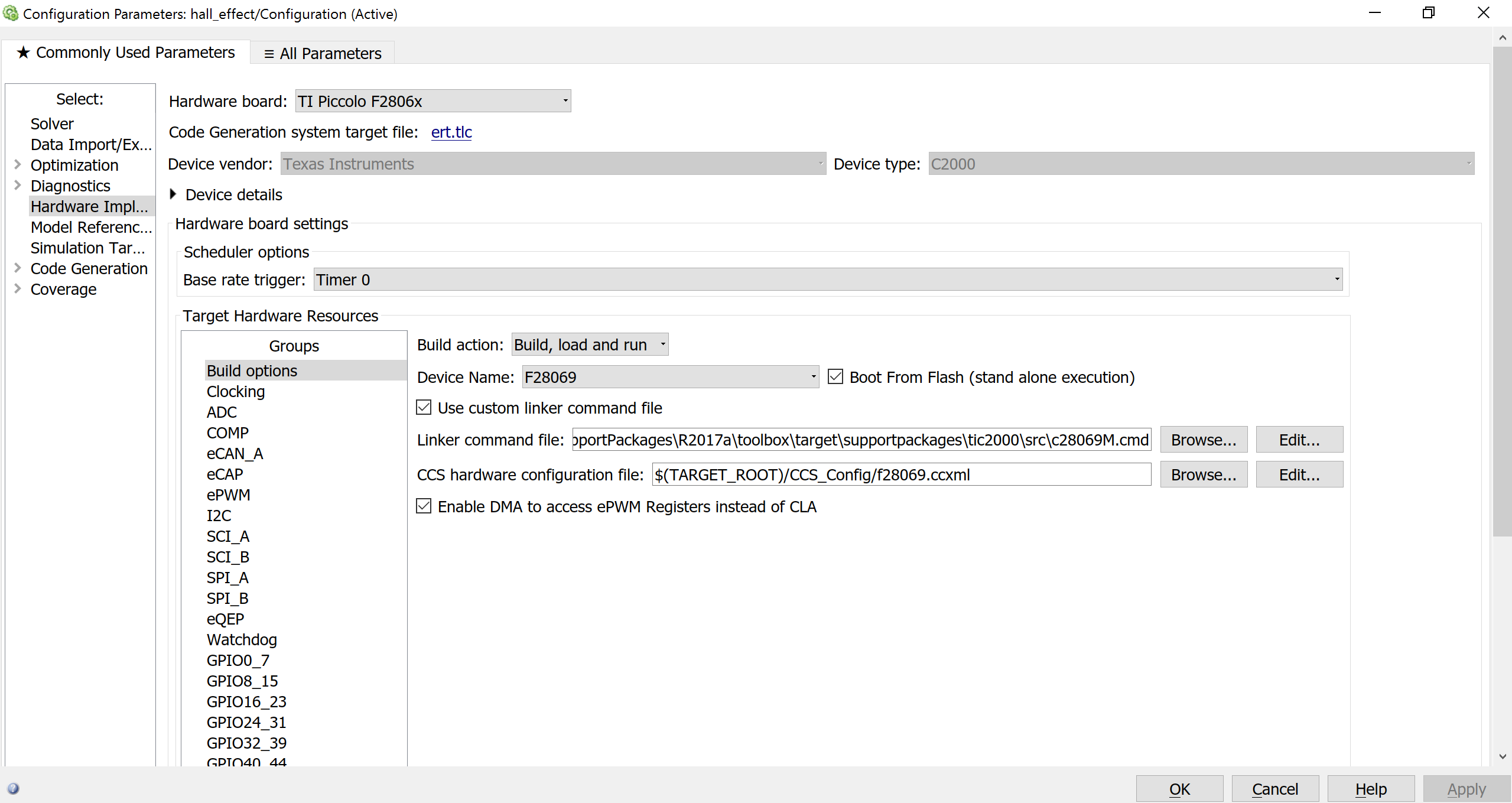Open the ert.tlc target file link
1512x803 pixels.
[451, 132]
